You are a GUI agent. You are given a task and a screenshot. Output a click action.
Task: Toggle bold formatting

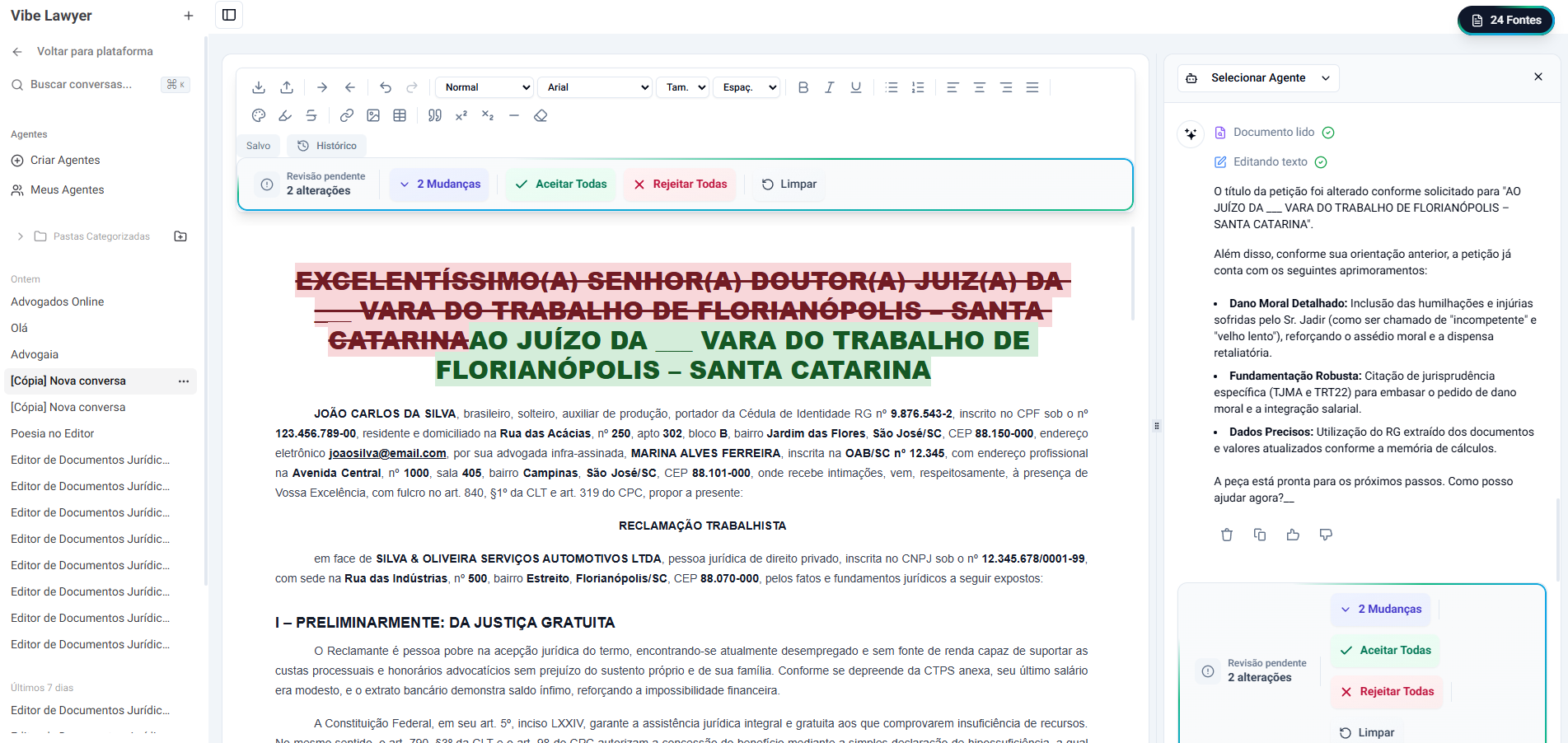coord(803,87)
